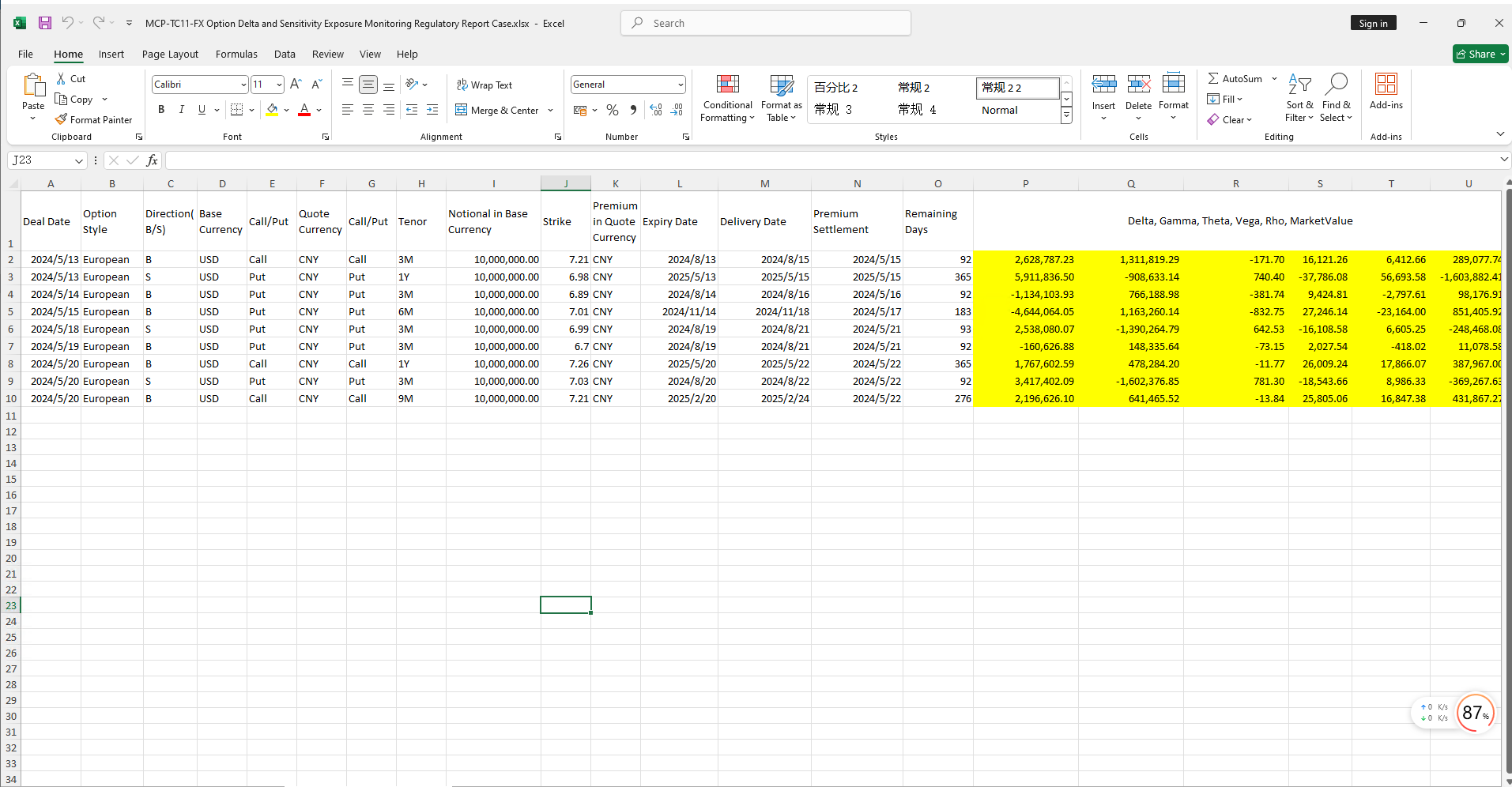Screen dimensions: 1512x787
Task: Click the Sign in button
Action: tap(1373, 23)
